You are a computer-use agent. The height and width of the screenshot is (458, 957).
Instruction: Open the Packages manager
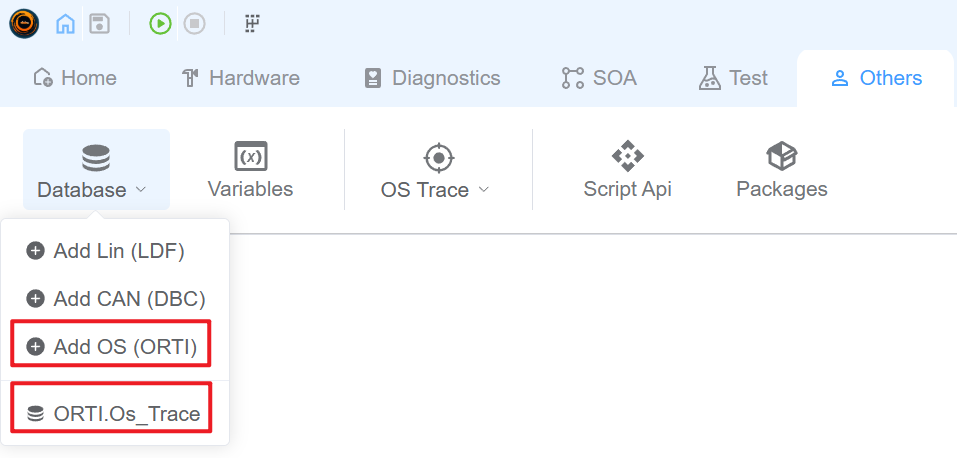781,170
